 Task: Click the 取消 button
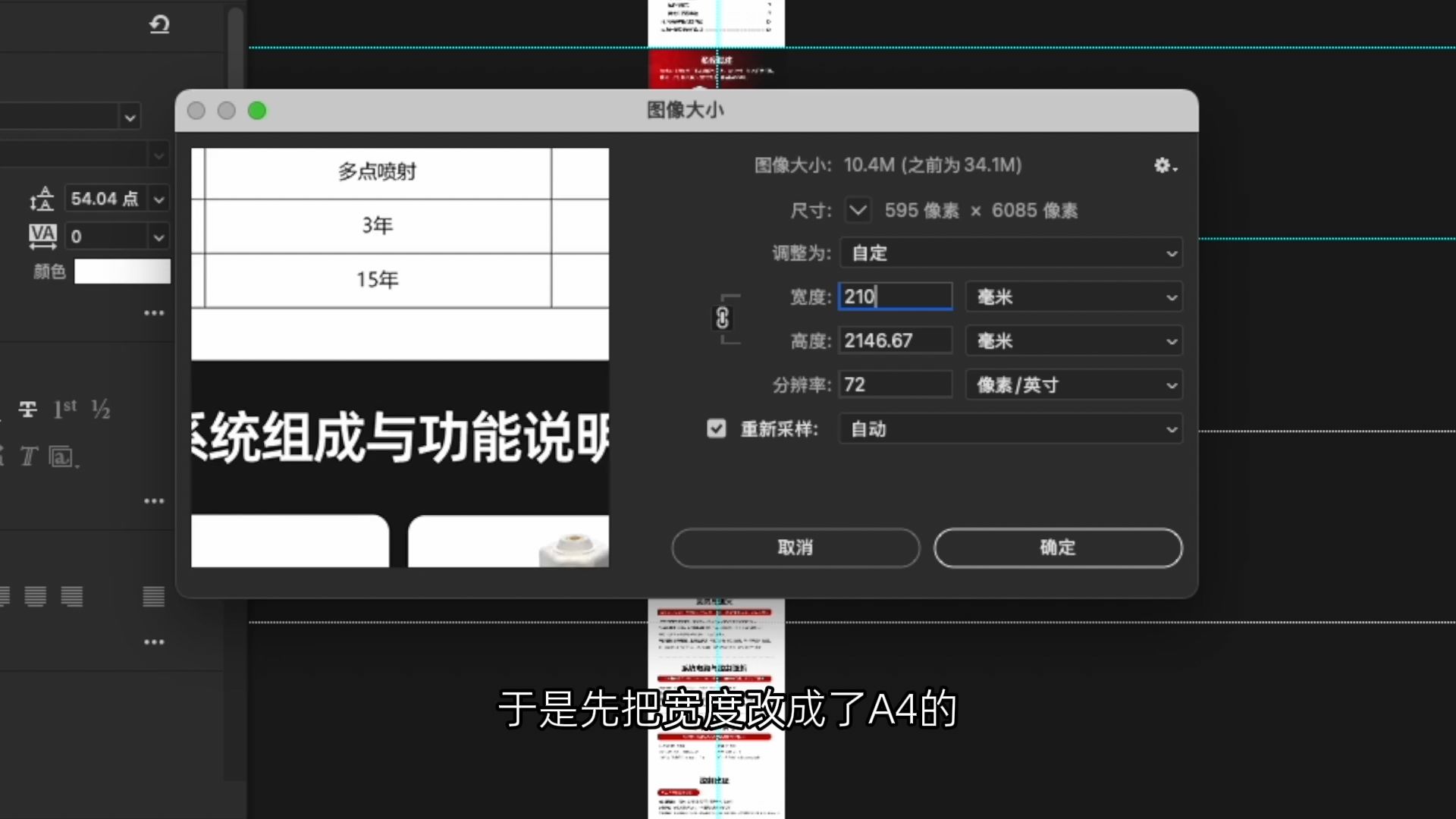coord(795,548)
